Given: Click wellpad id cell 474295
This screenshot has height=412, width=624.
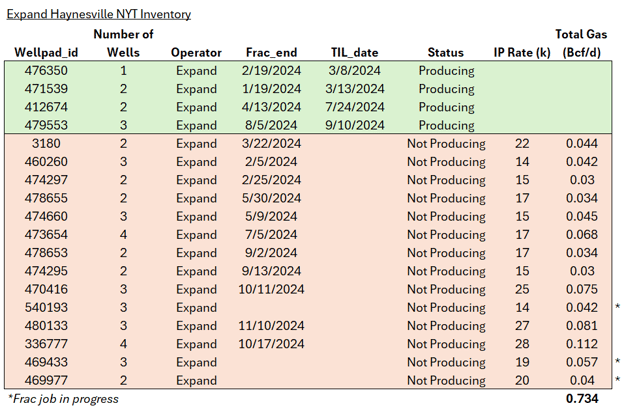Looking at the screenshot, I should (x=46, y=271).
